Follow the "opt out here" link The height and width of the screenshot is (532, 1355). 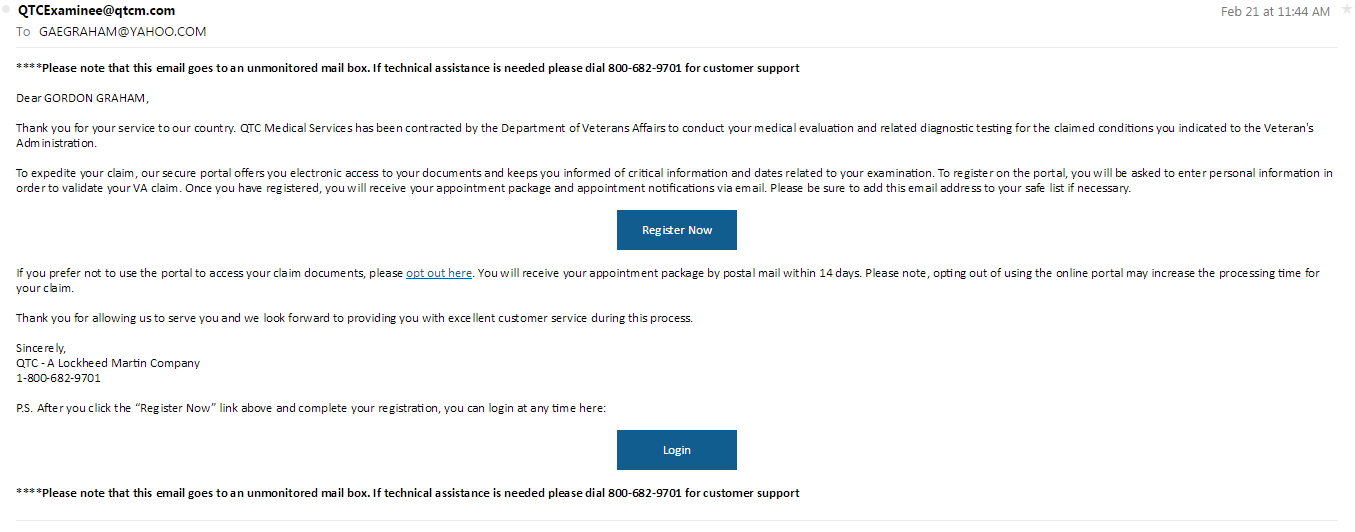click(x=439, y=273)
